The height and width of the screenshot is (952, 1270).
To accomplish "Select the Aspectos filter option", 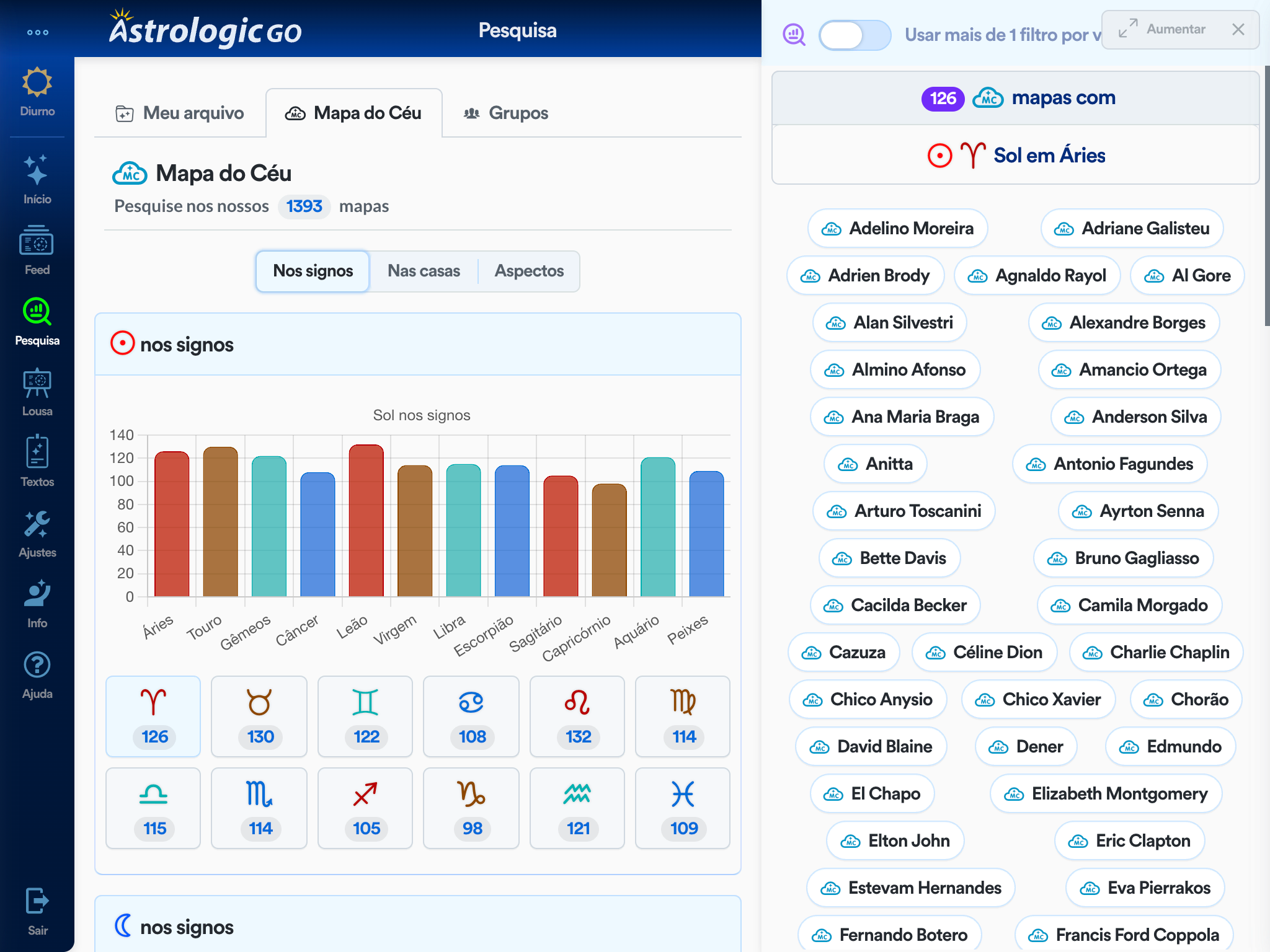I will pos(529,271).
